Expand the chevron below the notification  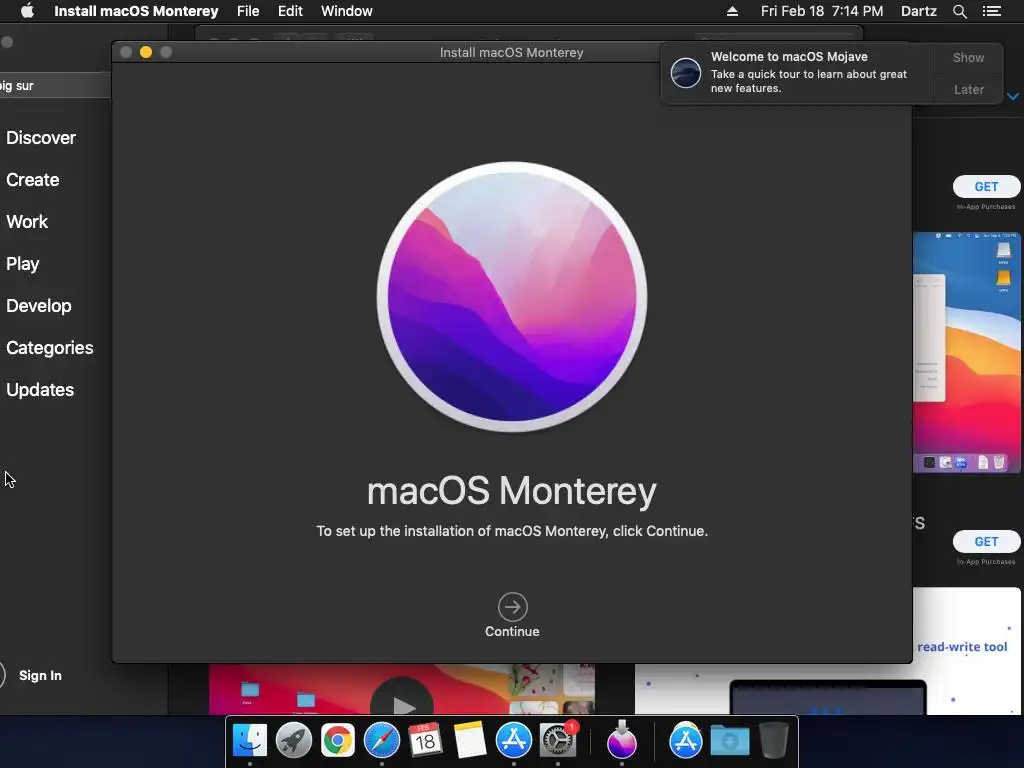[1013, 97]
